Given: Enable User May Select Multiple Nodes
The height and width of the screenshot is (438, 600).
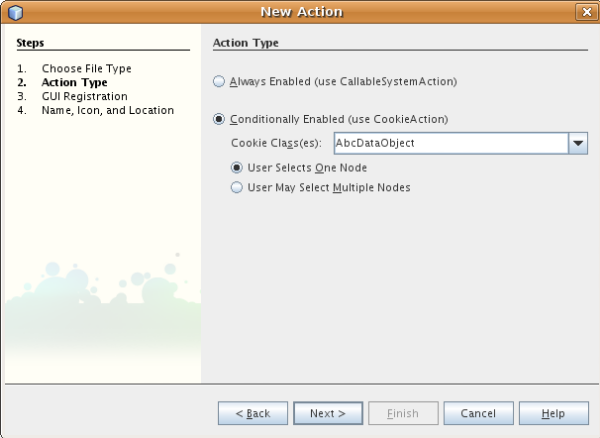Looking at the screenshot, I should pyautogui.click(x=237, y=187).
